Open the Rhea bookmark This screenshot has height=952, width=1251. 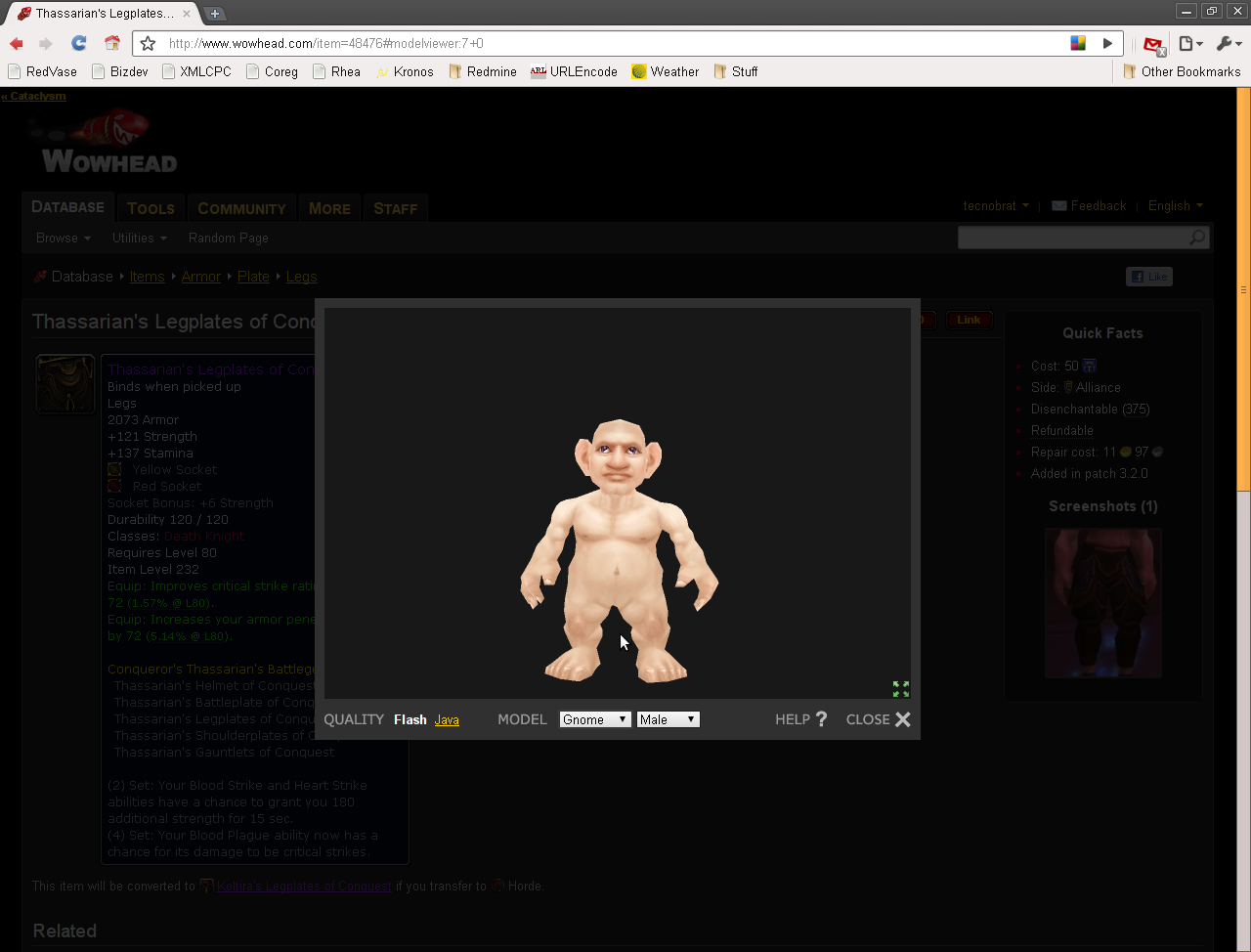tap(336, 71)
